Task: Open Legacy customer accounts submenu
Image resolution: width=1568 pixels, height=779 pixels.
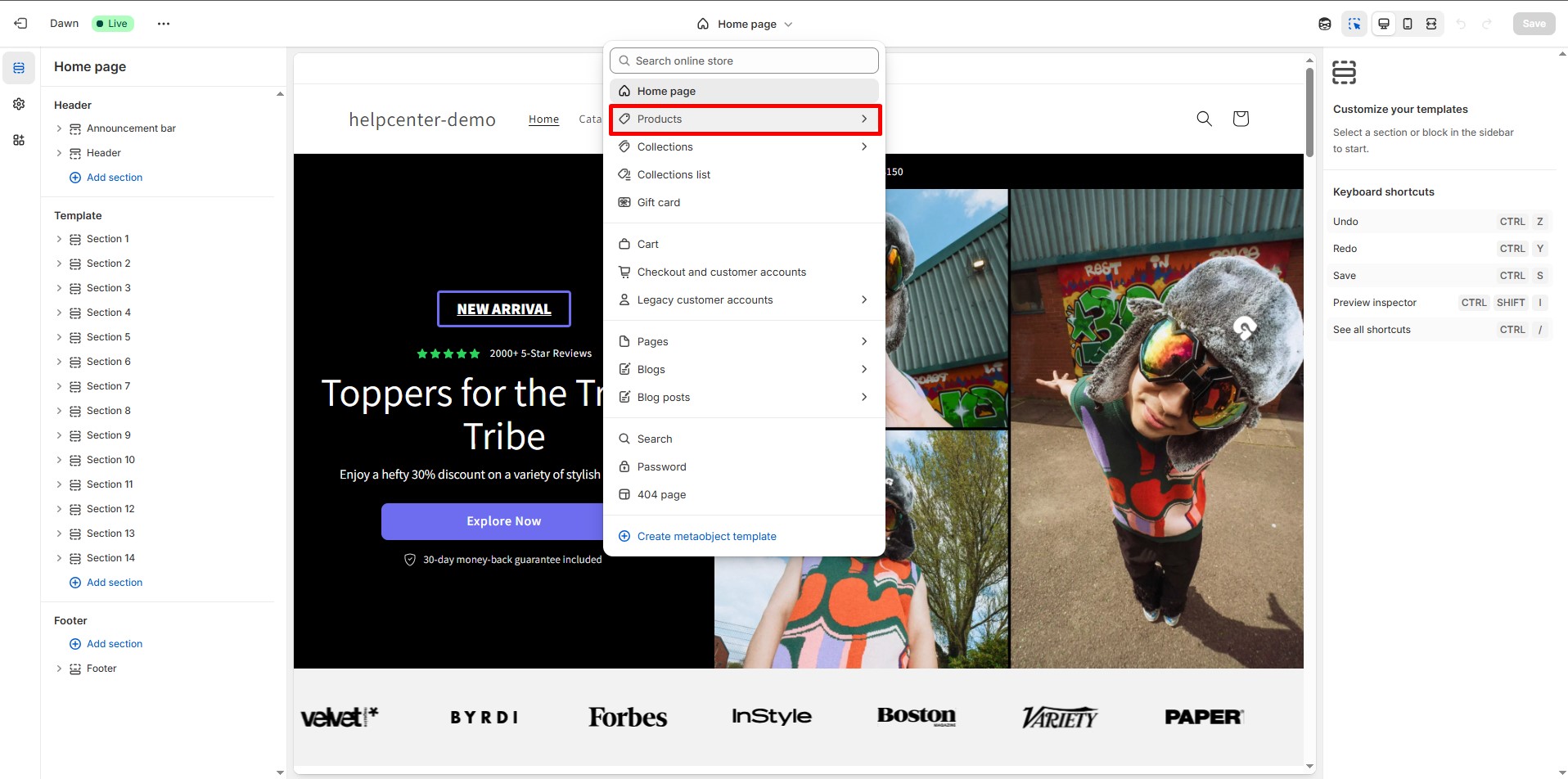Action: pyautogui.click(x=744, y=299)
